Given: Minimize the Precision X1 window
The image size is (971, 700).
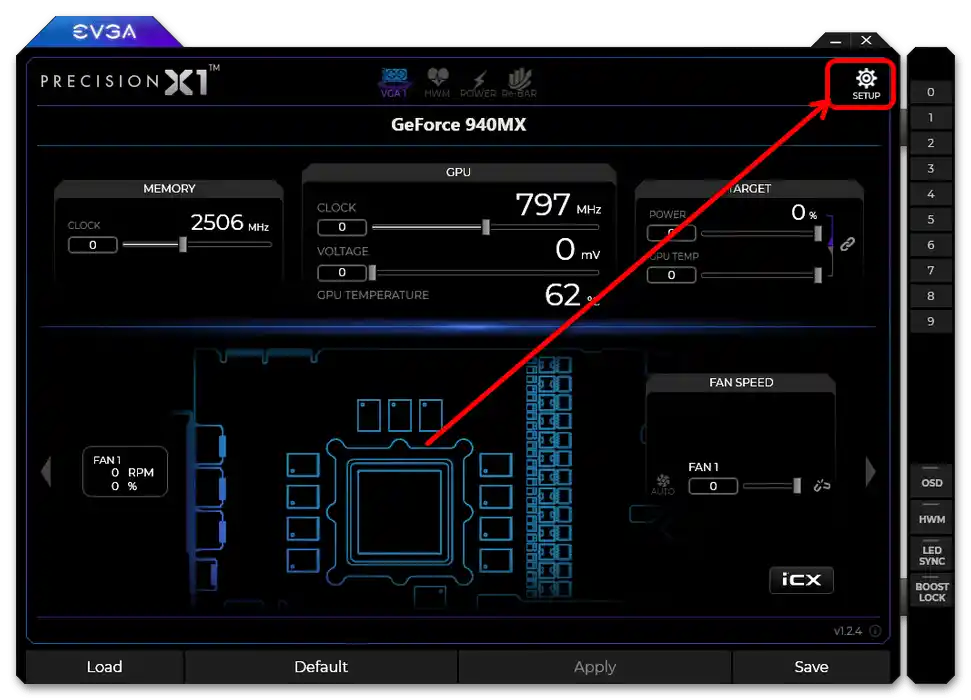Looking at the screenshot, I should point(835,41).
